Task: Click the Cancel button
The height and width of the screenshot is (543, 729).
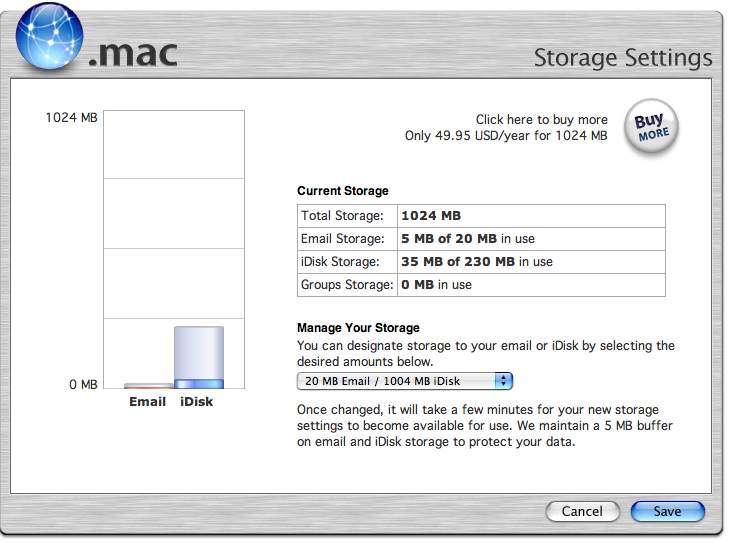Action: [582, 511]
